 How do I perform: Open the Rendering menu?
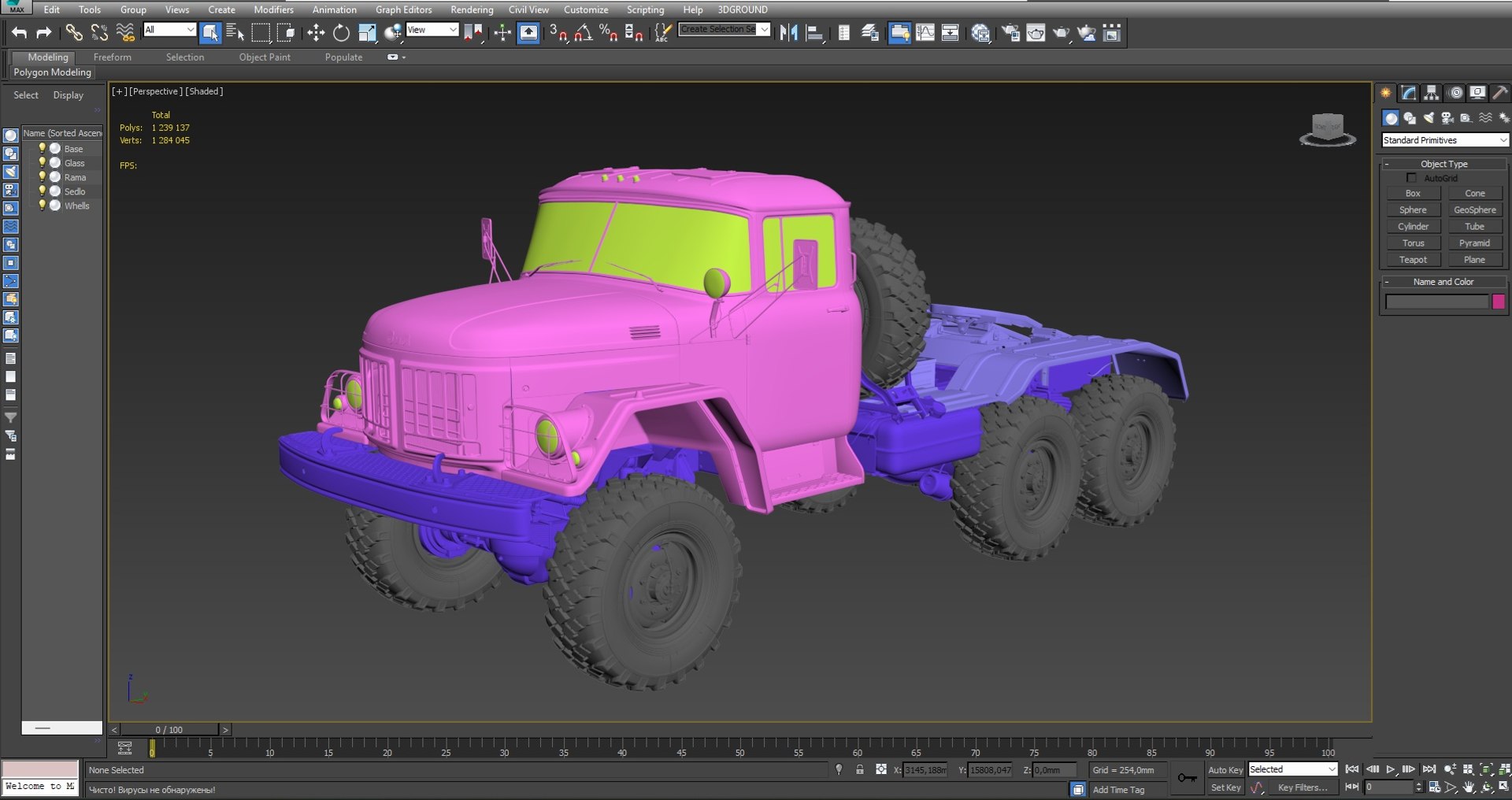point(472,9)
